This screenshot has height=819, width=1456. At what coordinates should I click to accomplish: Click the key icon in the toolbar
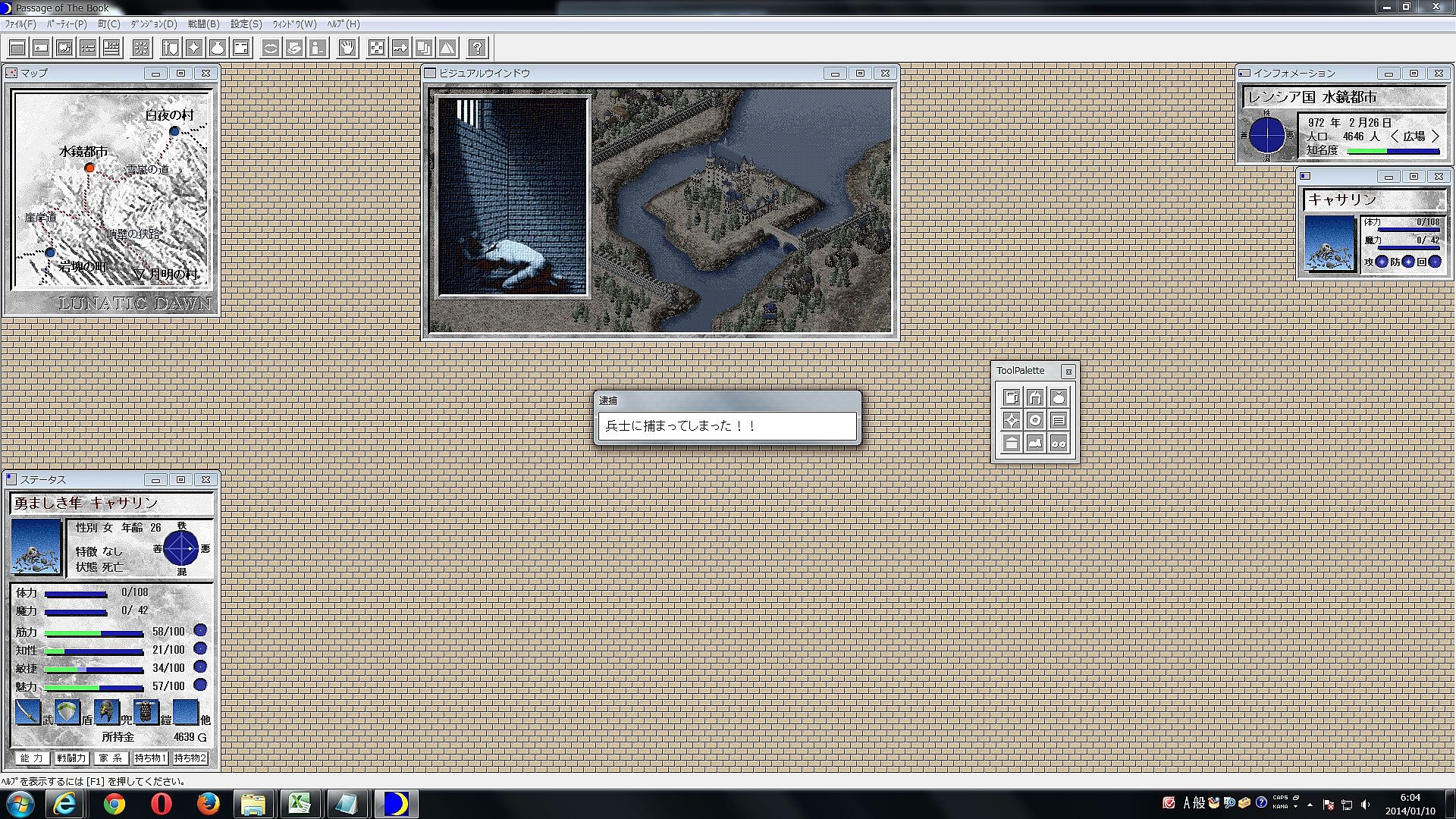click(400, 49)
